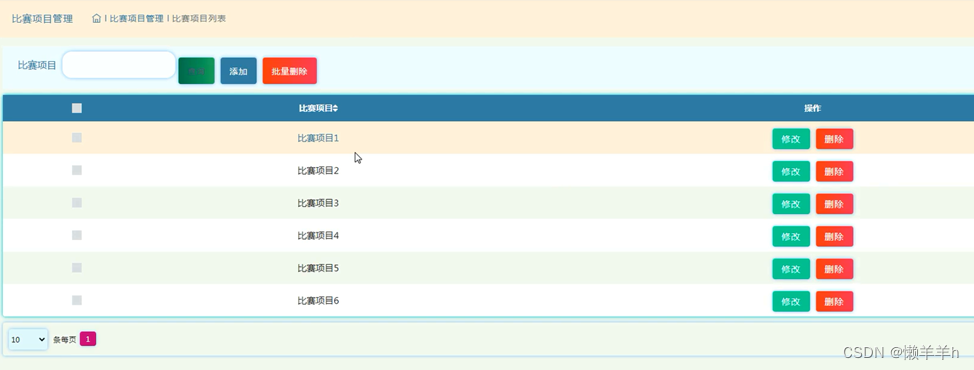The height and width of the screenshot is (370, 974).
Task: Open 比赛项目列表 breadcrumb link
Action: coord(199,19)
